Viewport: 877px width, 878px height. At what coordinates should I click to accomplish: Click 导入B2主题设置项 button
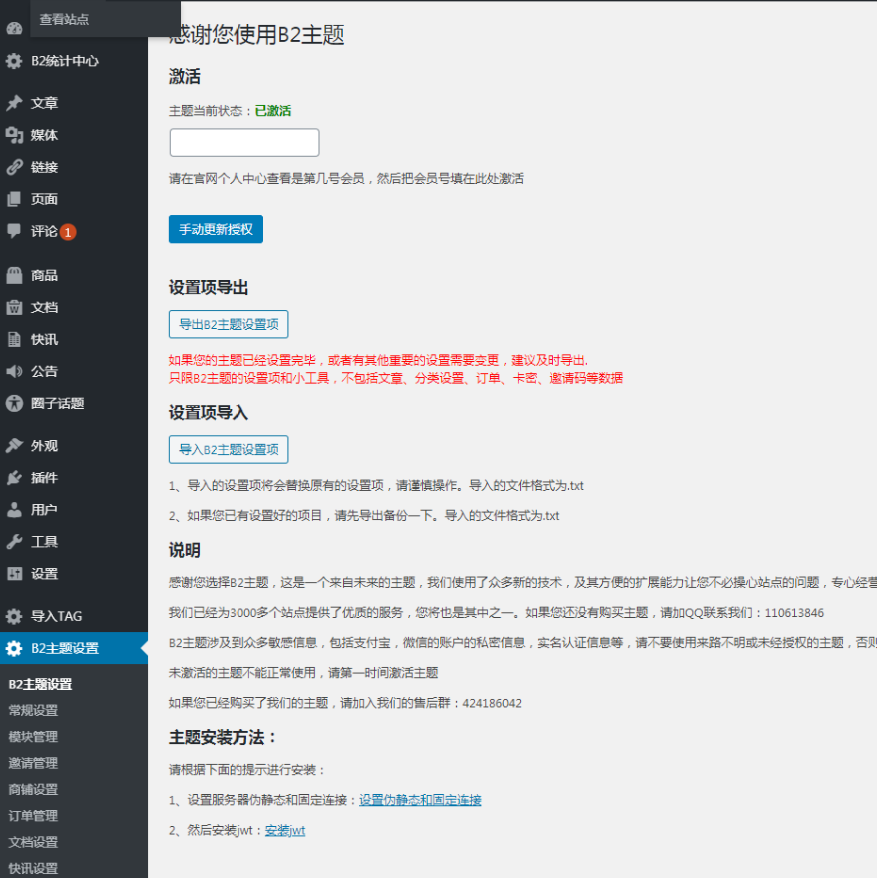point(228,449)
